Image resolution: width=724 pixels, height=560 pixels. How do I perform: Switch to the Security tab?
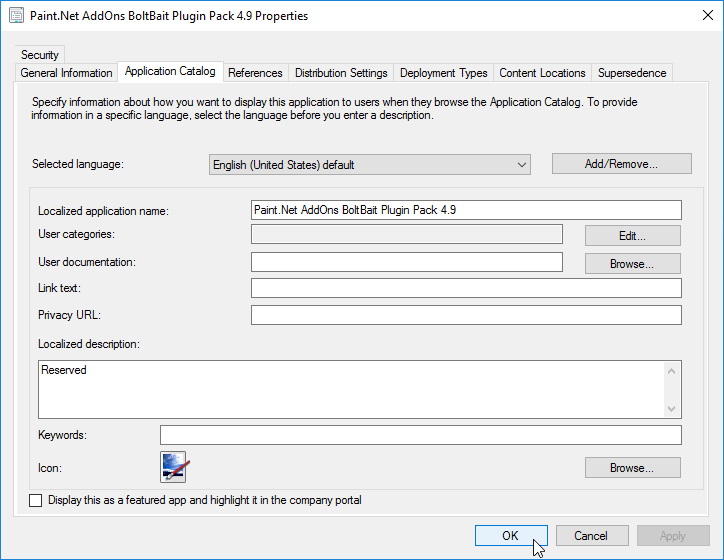pyautogui.click(x=40, y=55)
